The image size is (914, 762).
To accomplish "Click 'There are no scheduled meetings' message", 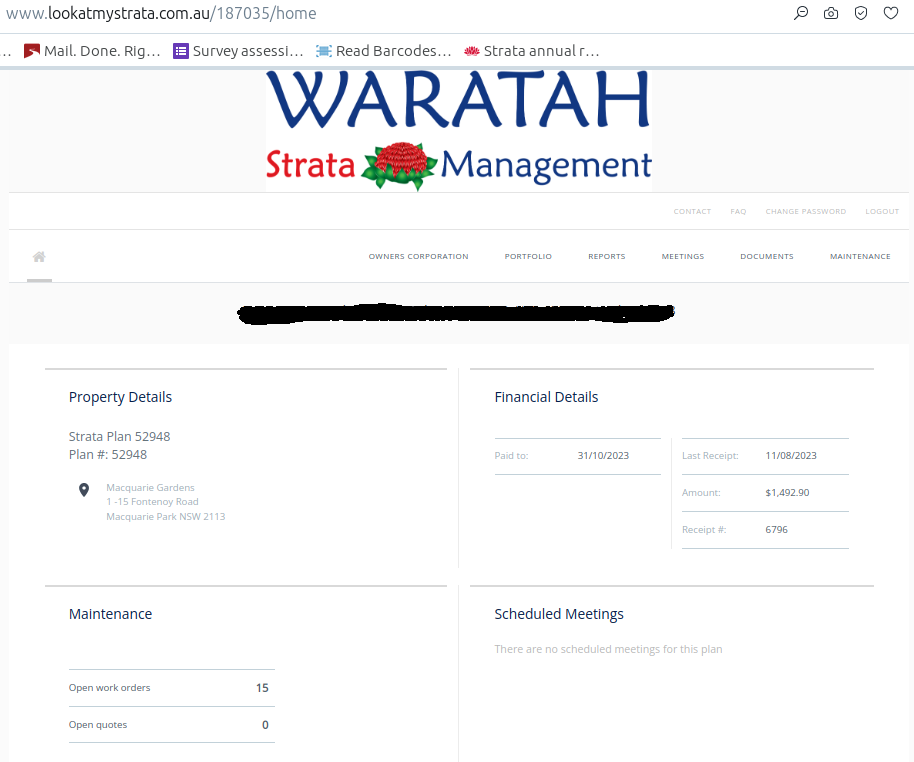I will pyautogui.click(x=608, y=649).
